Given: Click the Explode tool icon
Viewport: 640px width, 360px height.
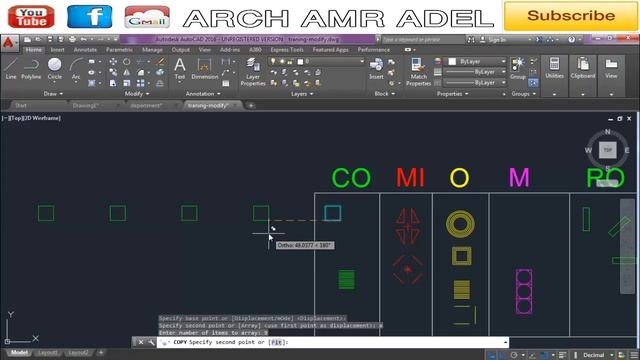Looking at the screenshot, I should (160, 72).
